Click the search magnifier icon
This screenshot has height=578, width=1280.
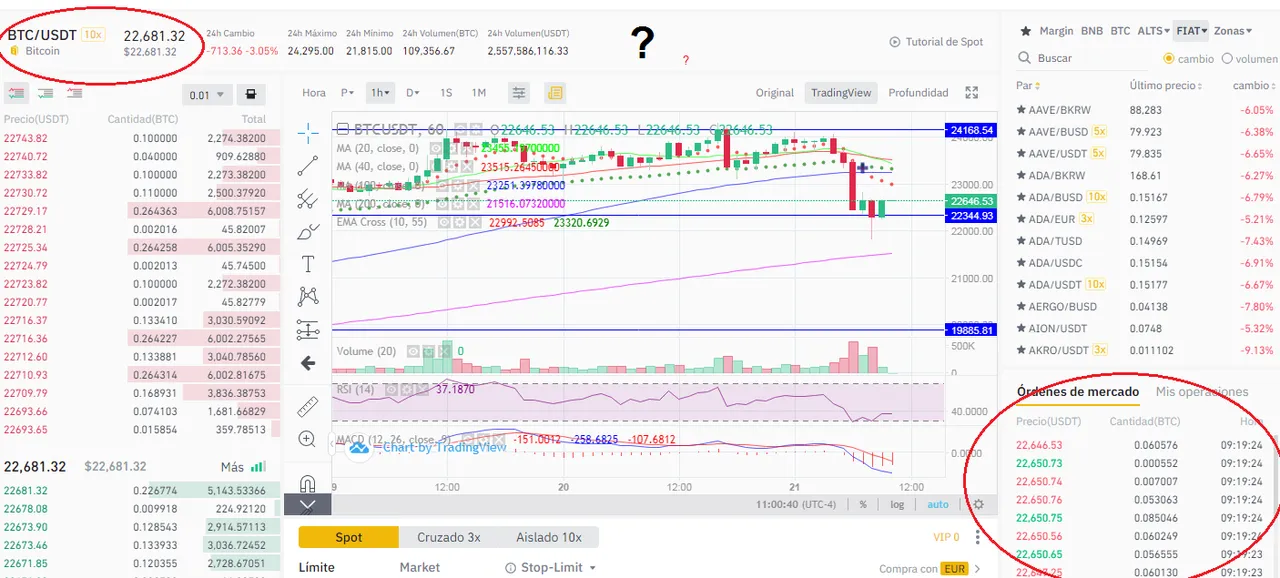1024,58
